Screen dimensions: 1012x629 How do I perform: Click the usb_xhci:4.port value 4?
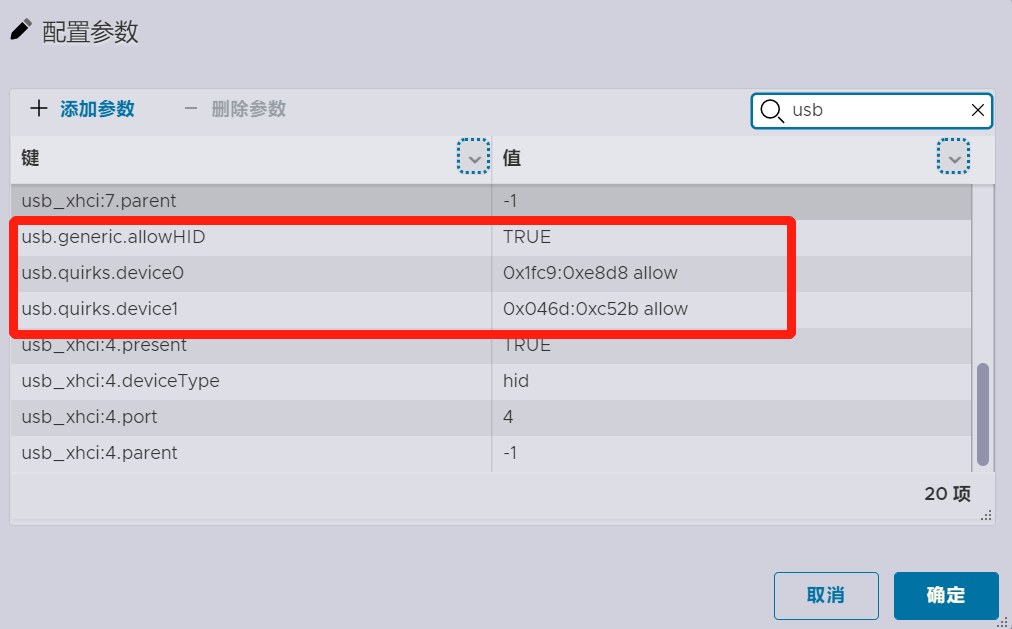508,417
